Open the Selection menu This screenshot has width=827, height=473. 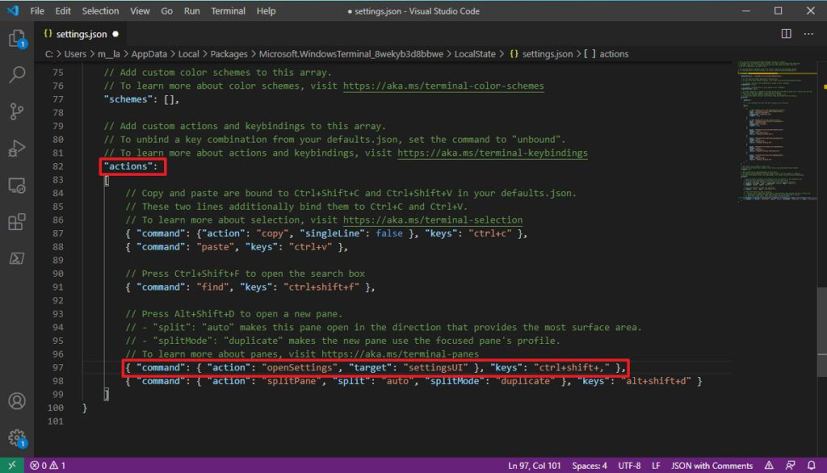(100, 11)
